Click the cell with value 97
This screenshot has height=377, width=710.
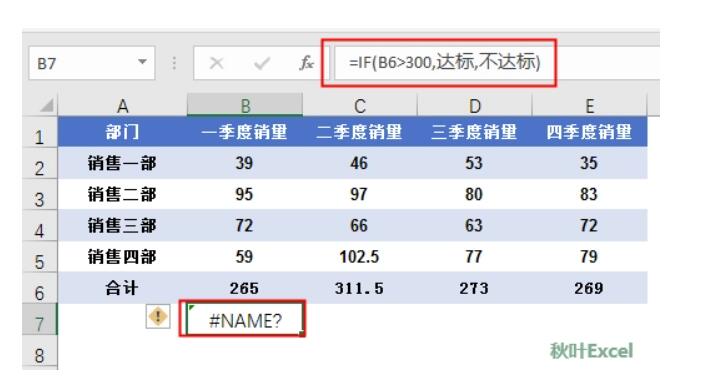(x=359, y=194)
